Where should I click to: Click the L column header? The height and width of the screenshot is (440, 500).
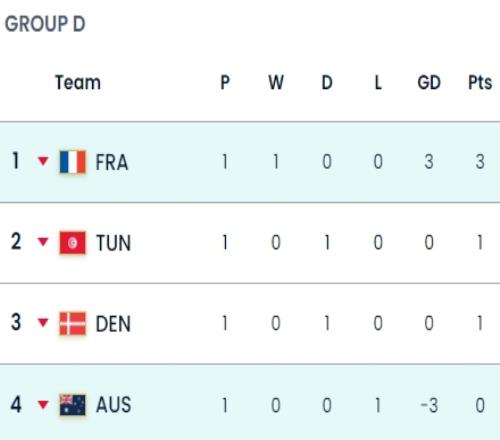point(378,82)
